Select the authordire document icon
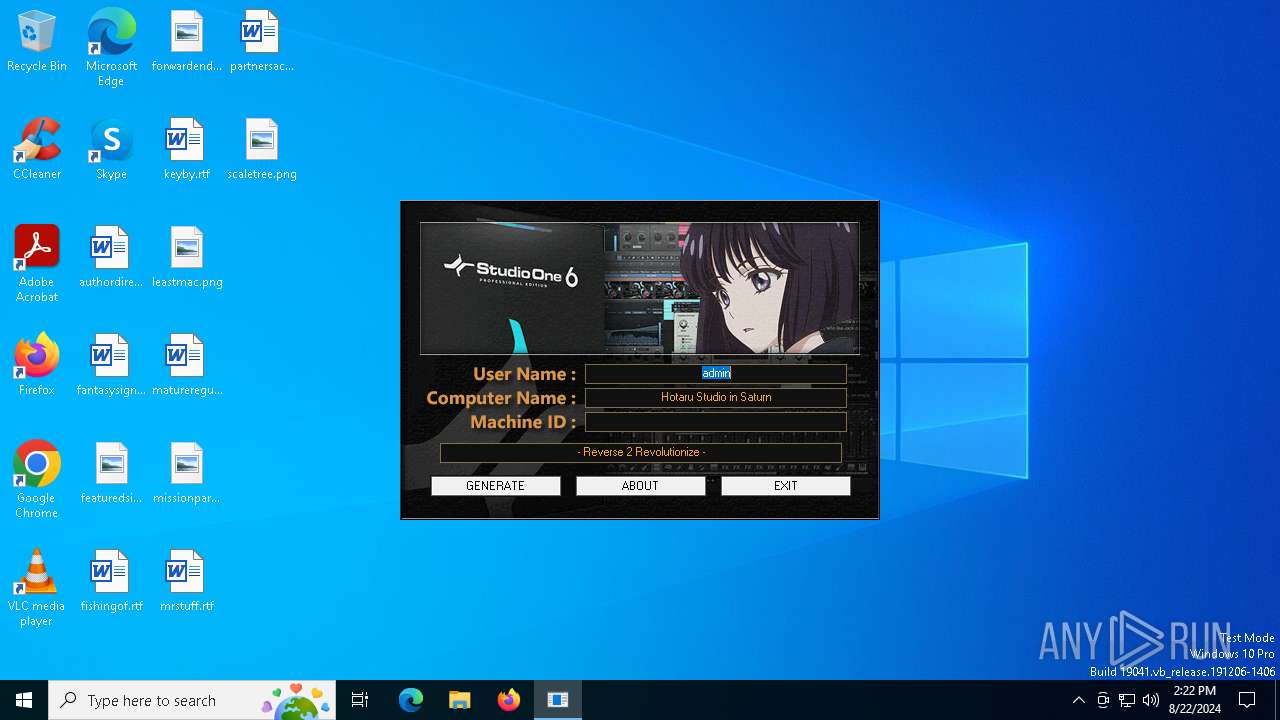The height and width of the screenshot is (720, 1280). [111, 258]
